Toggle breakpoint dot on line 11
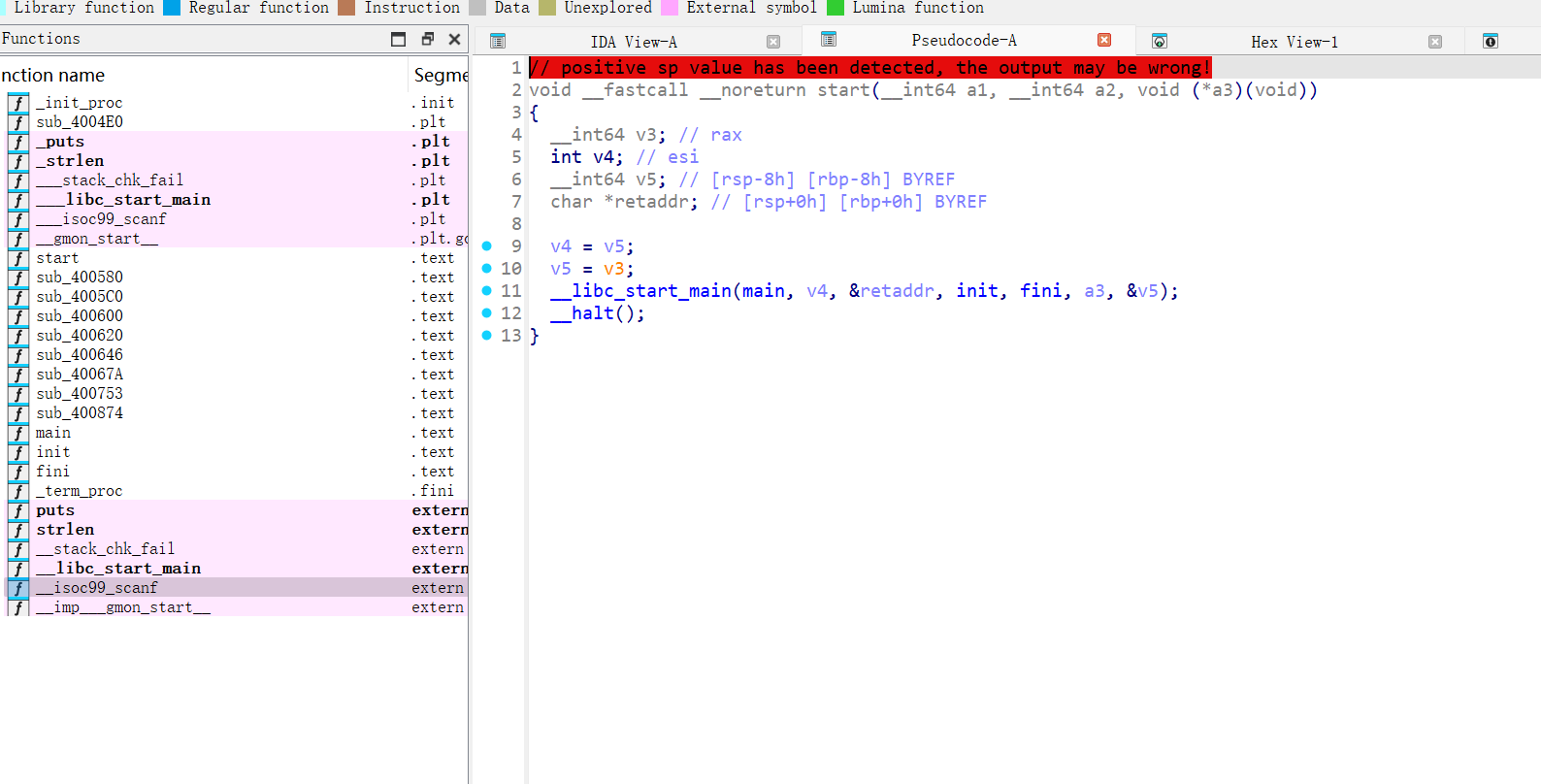This screenshot has width=1541, height=784. 487,291
